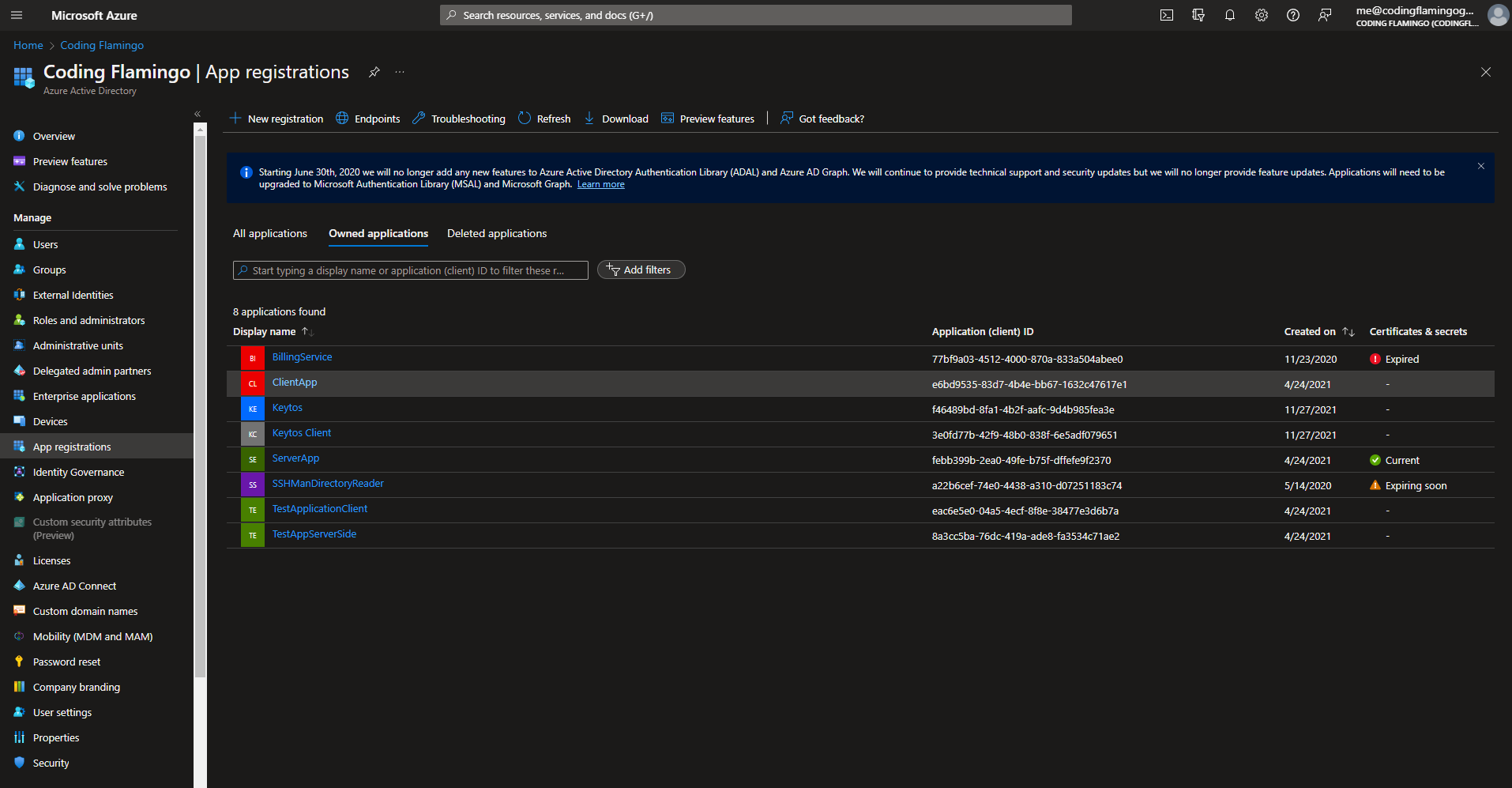
Task: Open Preview features in the toolbar
Action: (708, 119)
